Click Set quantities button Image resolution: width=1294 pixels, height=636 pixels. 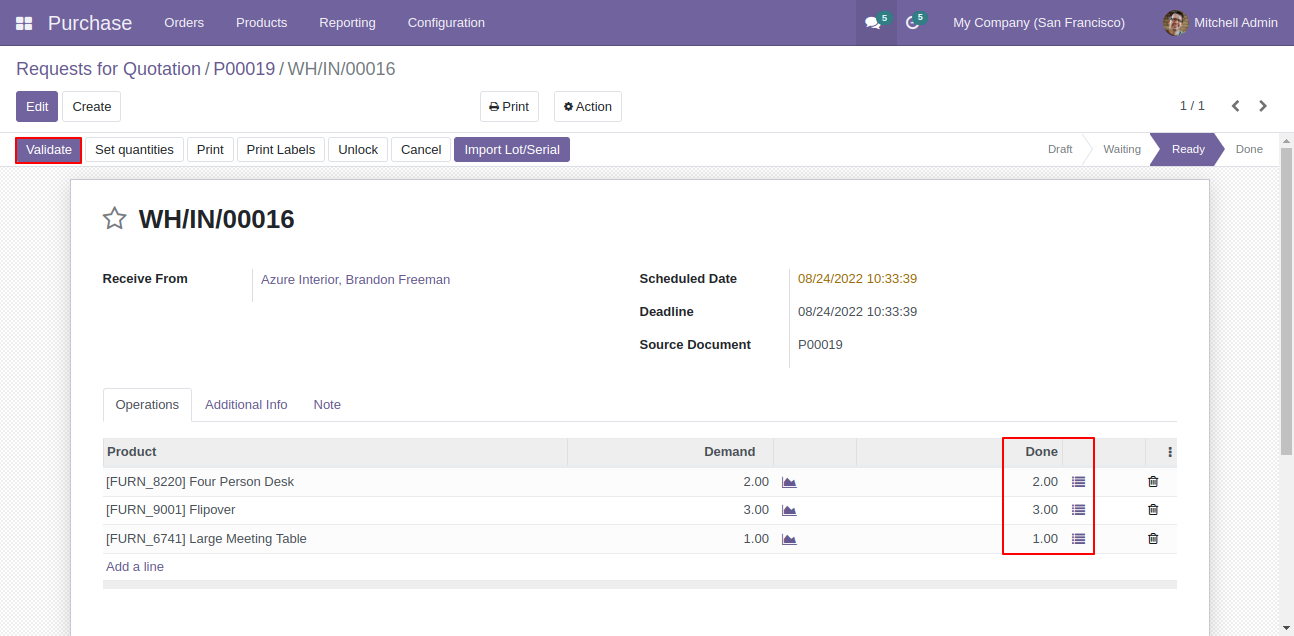[134, 150]
